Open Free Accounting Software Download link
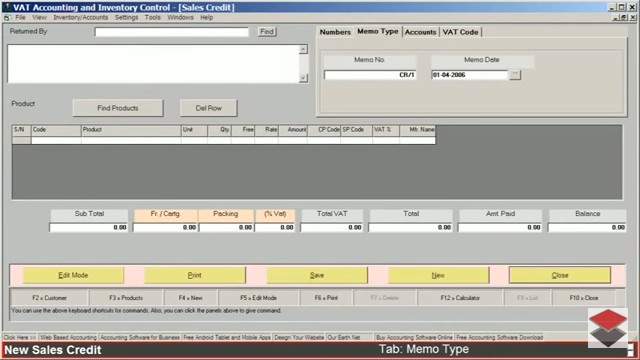 click(x=500, y=338)
